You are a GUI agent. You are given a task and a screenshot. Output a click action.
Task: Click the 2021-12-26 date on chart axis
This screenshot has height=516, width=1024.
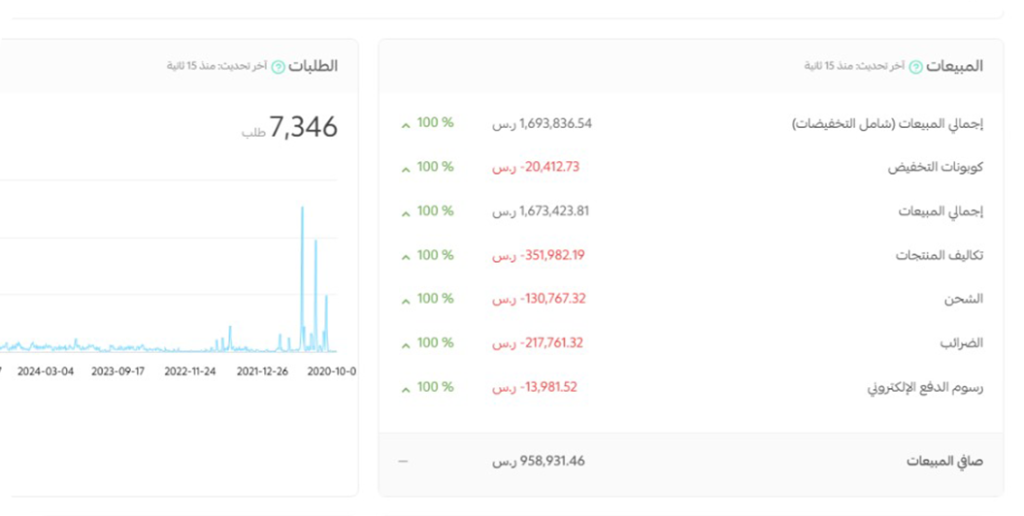pos(262,371)
